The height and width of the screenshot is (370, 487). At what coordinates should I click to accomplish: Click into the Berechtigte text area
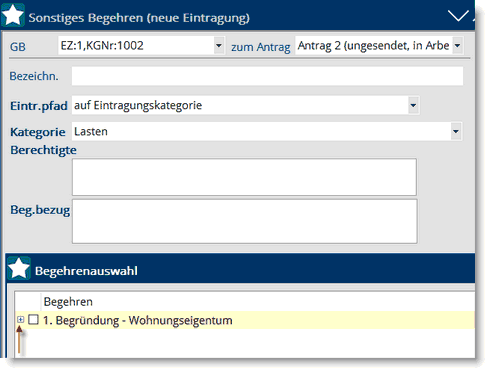pos(244,177)
